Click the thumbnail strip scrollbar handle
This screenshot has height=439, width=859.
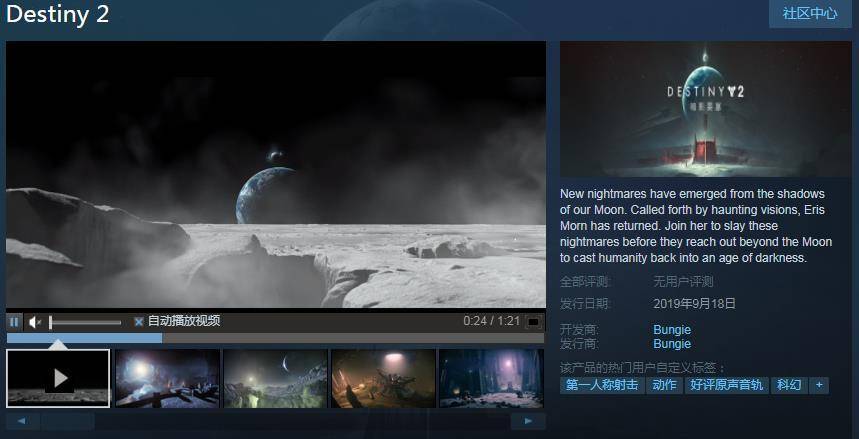click(67, 421)
